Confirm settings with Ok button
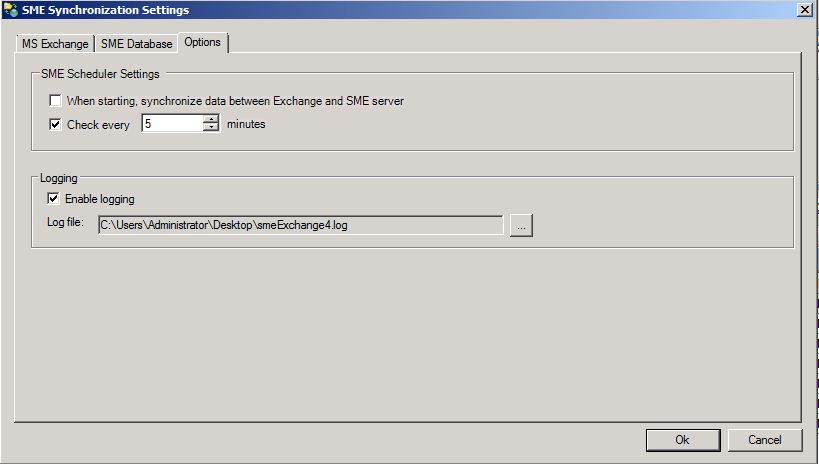Viewport: 819px width, 464px height. point(683,440)
